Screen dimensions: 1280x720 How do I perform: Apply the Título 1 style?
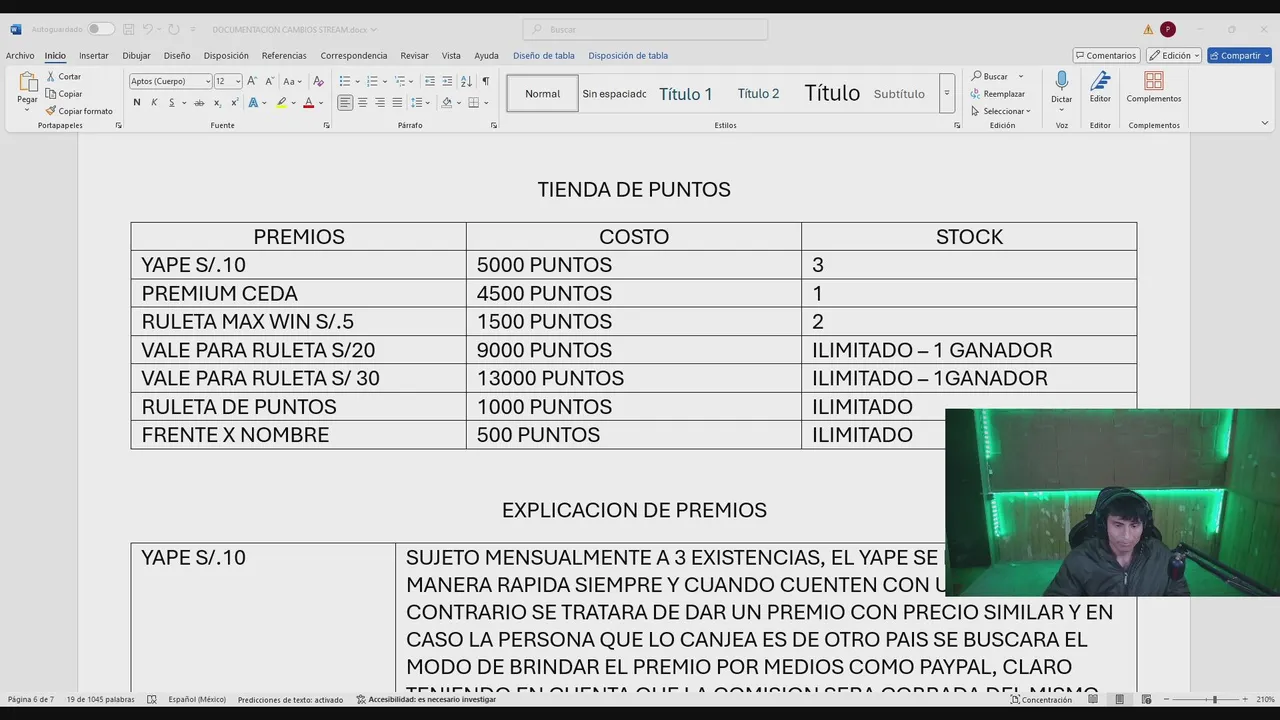pos(686,94)
